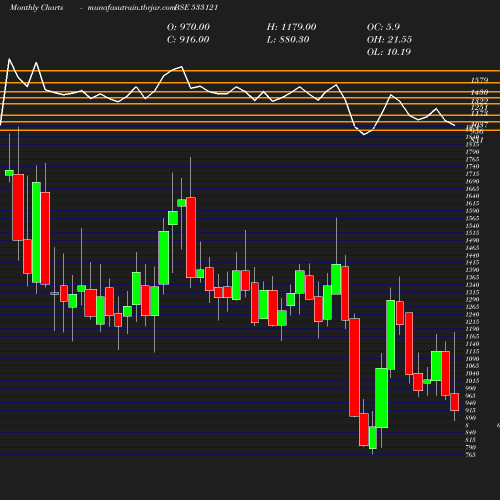Click the 'OL: 10.19' readout
This screenshot has width=500, height=500.
(x=389, y=52)
